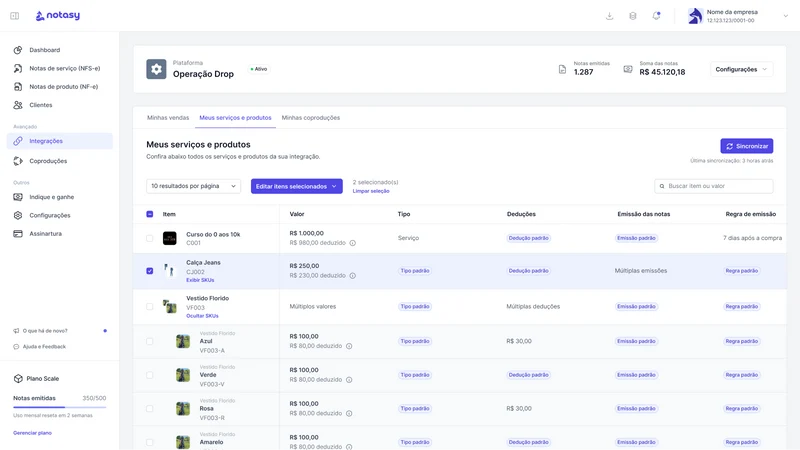Uncheck the Calça Jeans row checkbox
The image size is (800, 450).
tap(149, 271)
